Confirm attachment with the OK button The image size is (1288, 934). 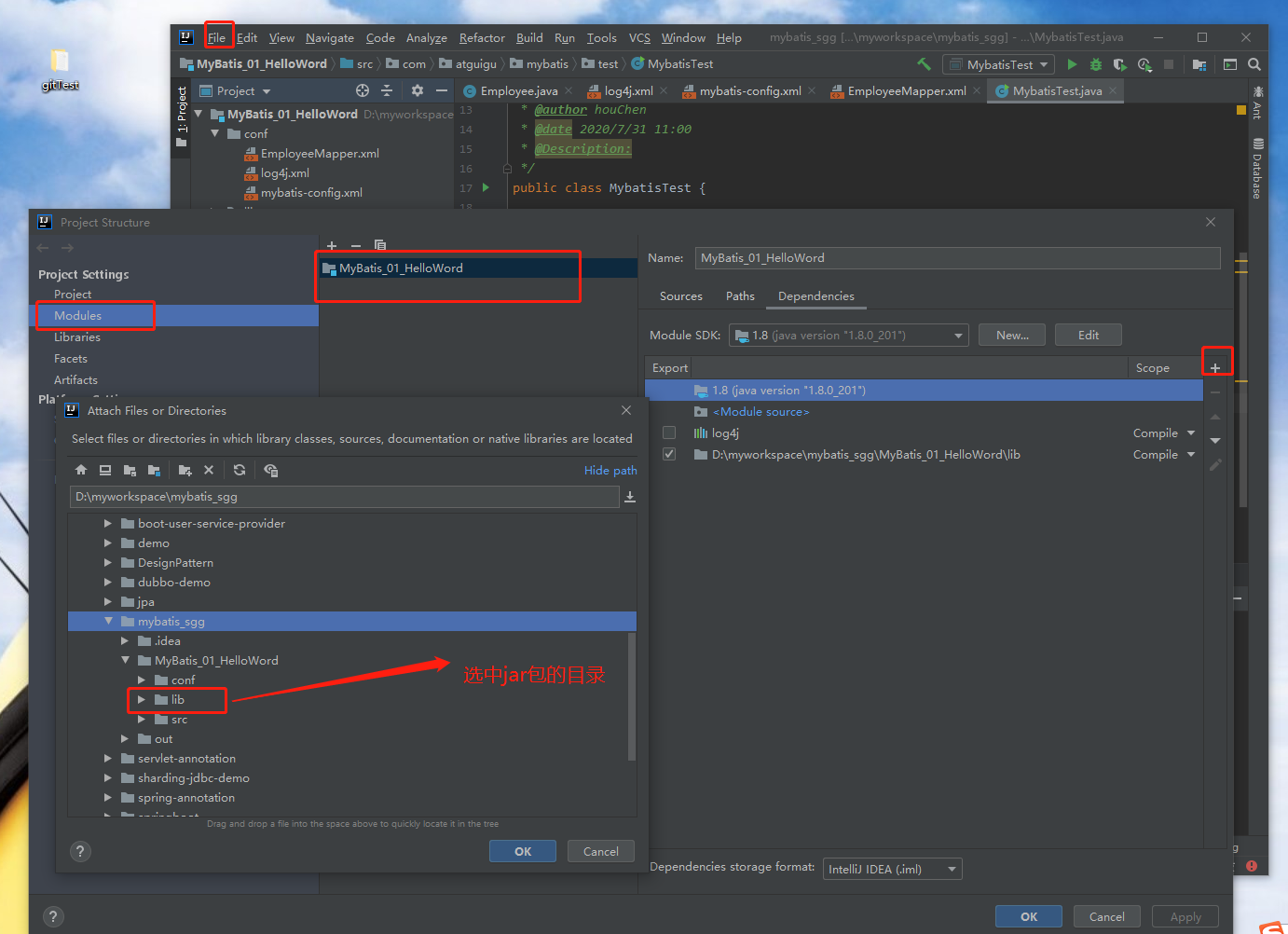522,851
